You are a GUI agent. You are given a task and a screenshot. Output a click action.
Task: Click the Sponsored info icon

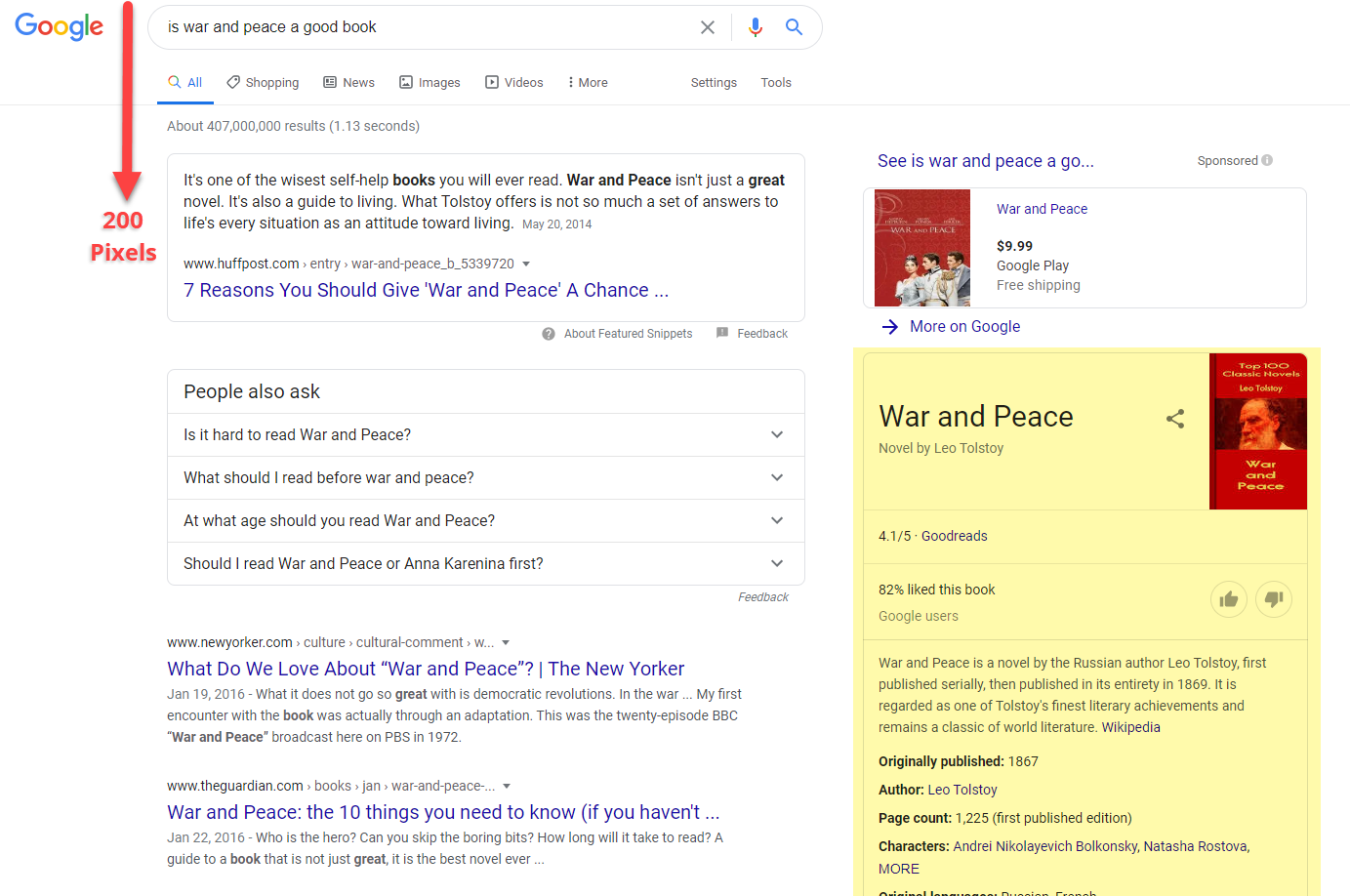(1267, 161)
